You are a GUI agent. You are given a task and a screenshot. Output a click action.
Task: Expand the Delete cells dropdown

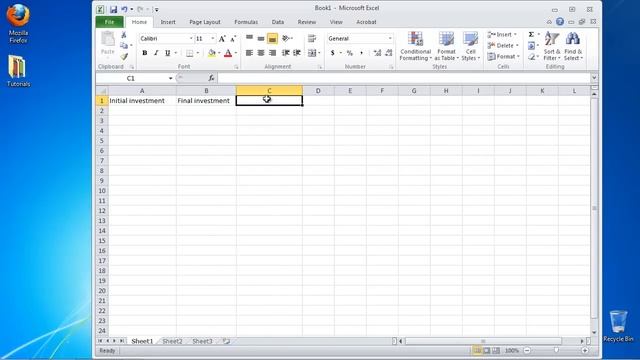pos(517,46)
